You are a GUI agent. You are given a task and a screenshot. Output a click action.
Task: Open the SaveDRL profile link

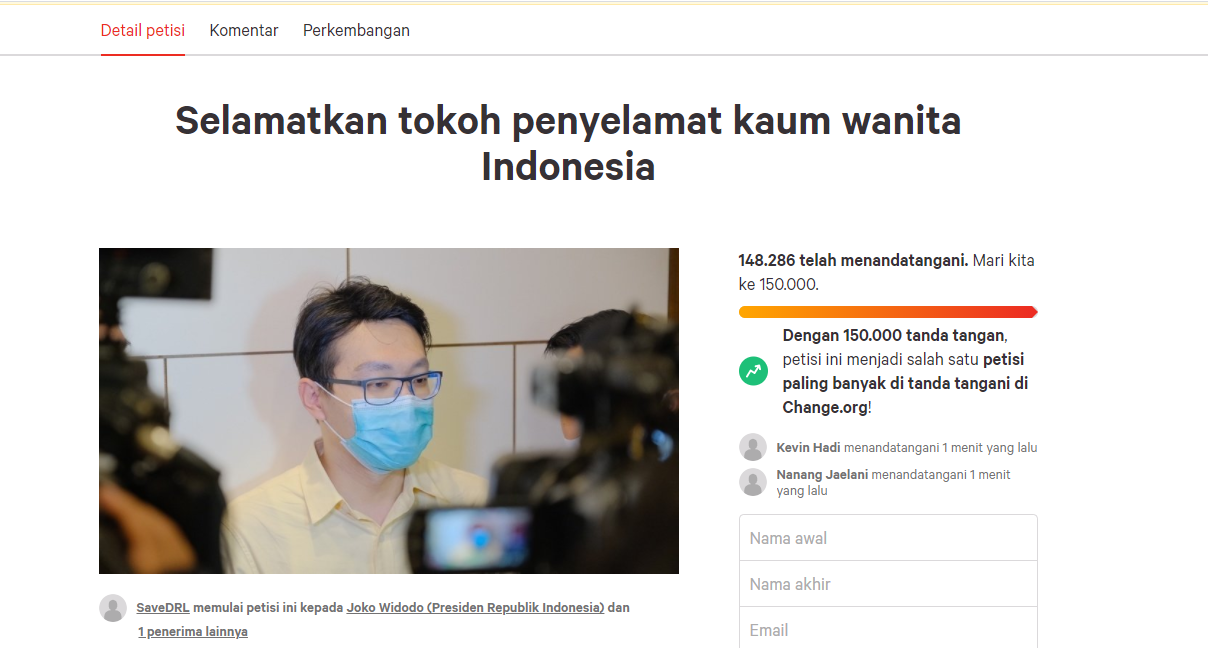coord(163,607)
